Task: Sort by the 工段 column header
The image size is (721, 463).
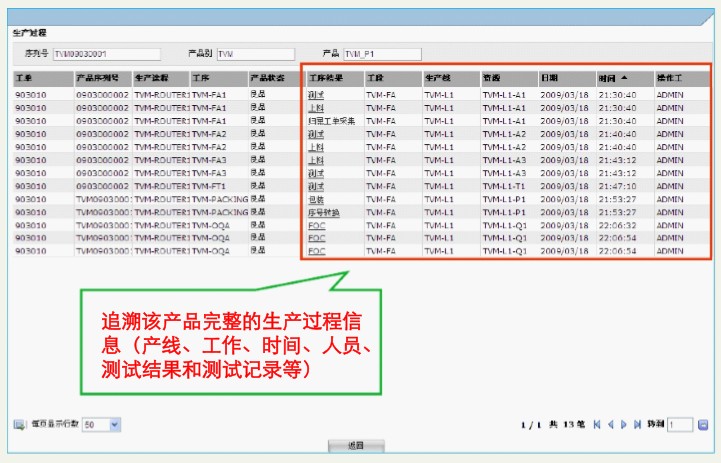Action: point(394,79)
